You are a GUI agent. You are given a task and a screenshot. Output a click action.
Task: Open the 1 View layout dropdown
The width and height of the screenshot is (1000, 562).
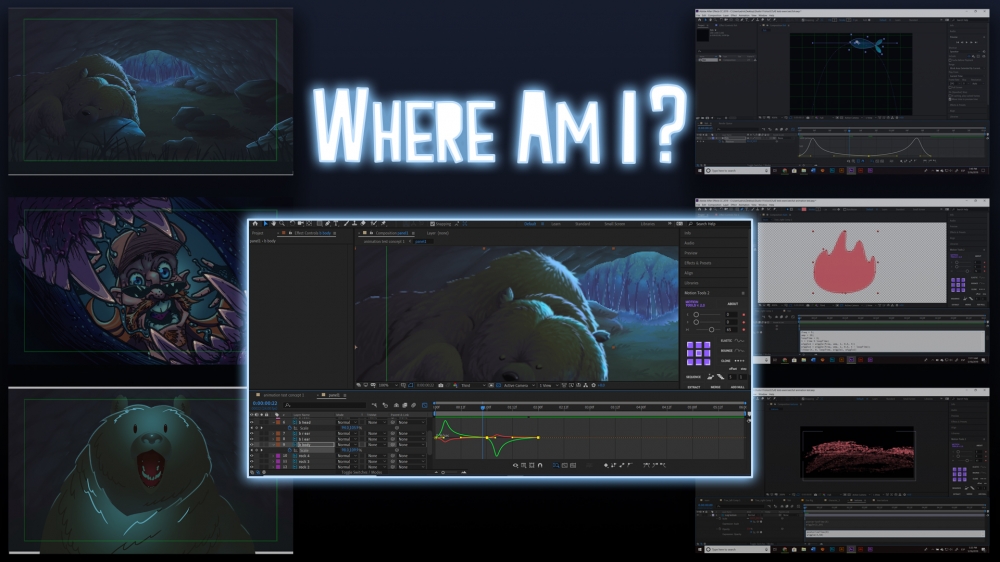(549, 385)
